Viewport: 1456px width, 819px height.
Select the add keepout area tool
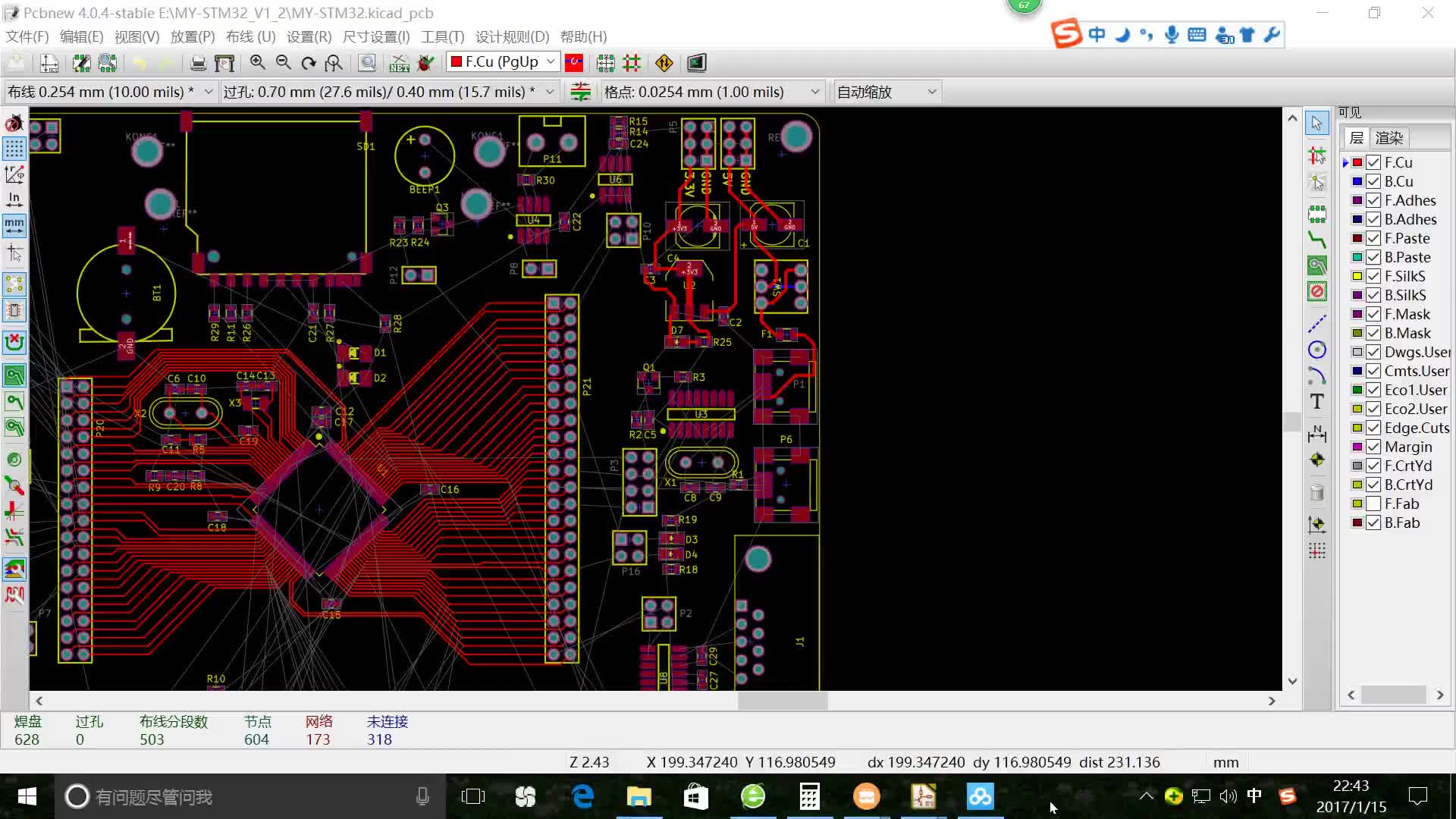(x=1317, y=291)
